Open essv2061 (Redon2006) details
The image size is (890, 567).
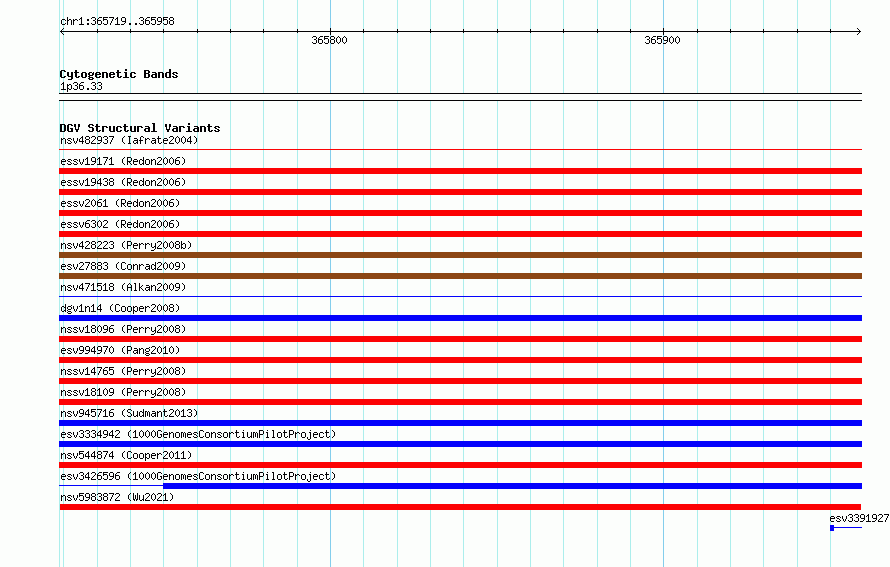pyautogui.click(x=120, y=203)
